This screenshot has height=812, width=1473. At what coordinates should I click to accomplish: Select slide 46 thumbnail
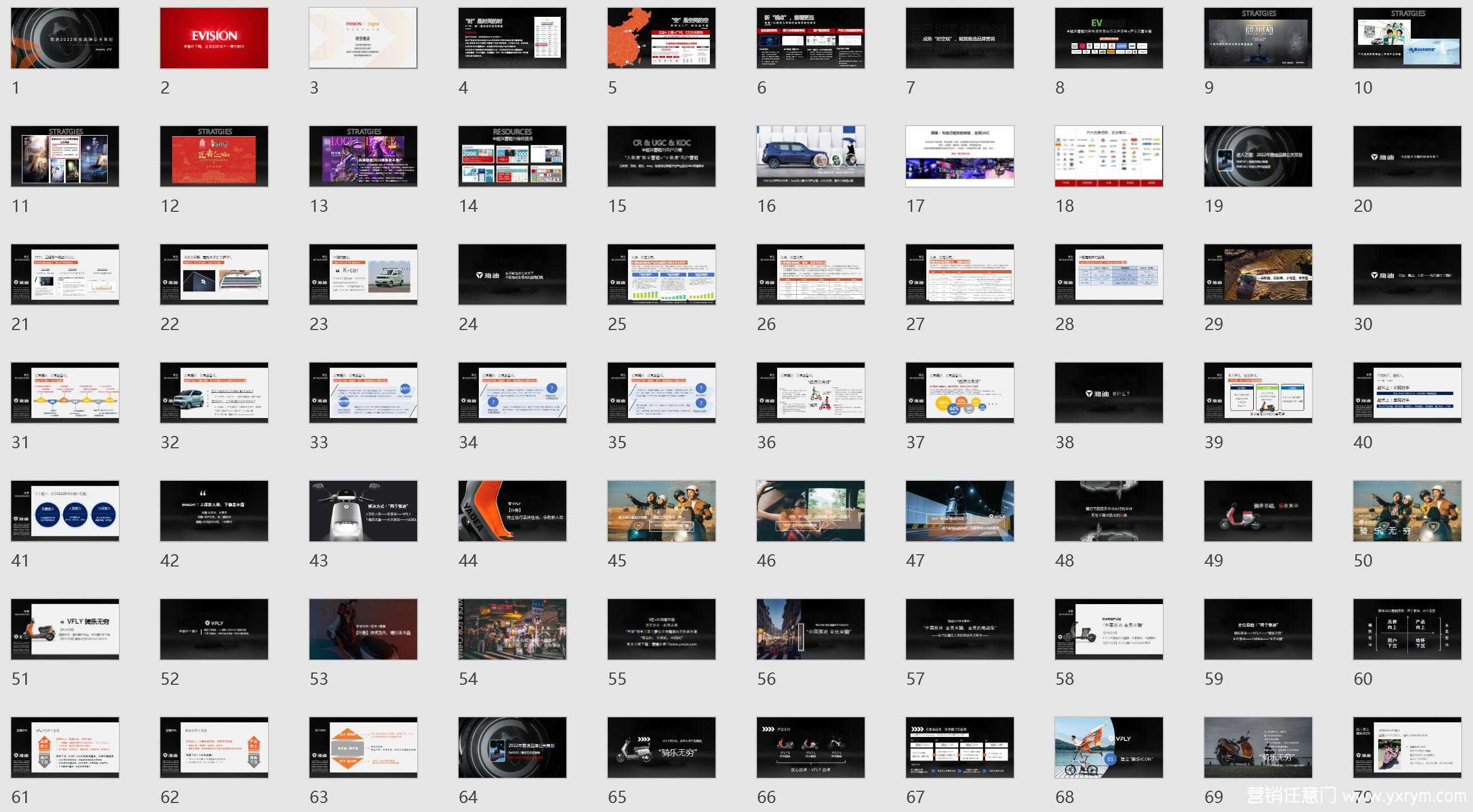(x=811, y=512)
